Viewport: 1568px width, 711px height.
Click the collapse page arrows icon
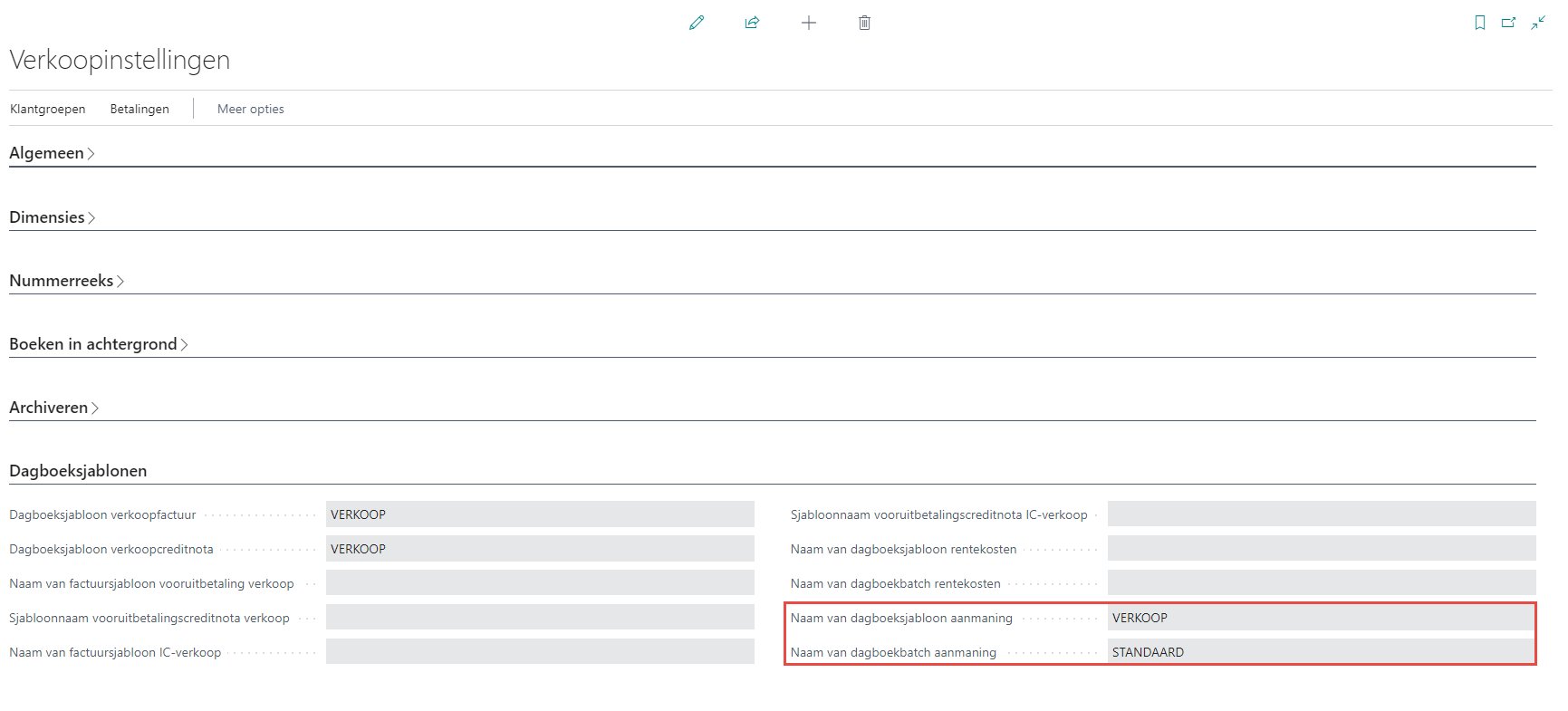(1538, 23)
